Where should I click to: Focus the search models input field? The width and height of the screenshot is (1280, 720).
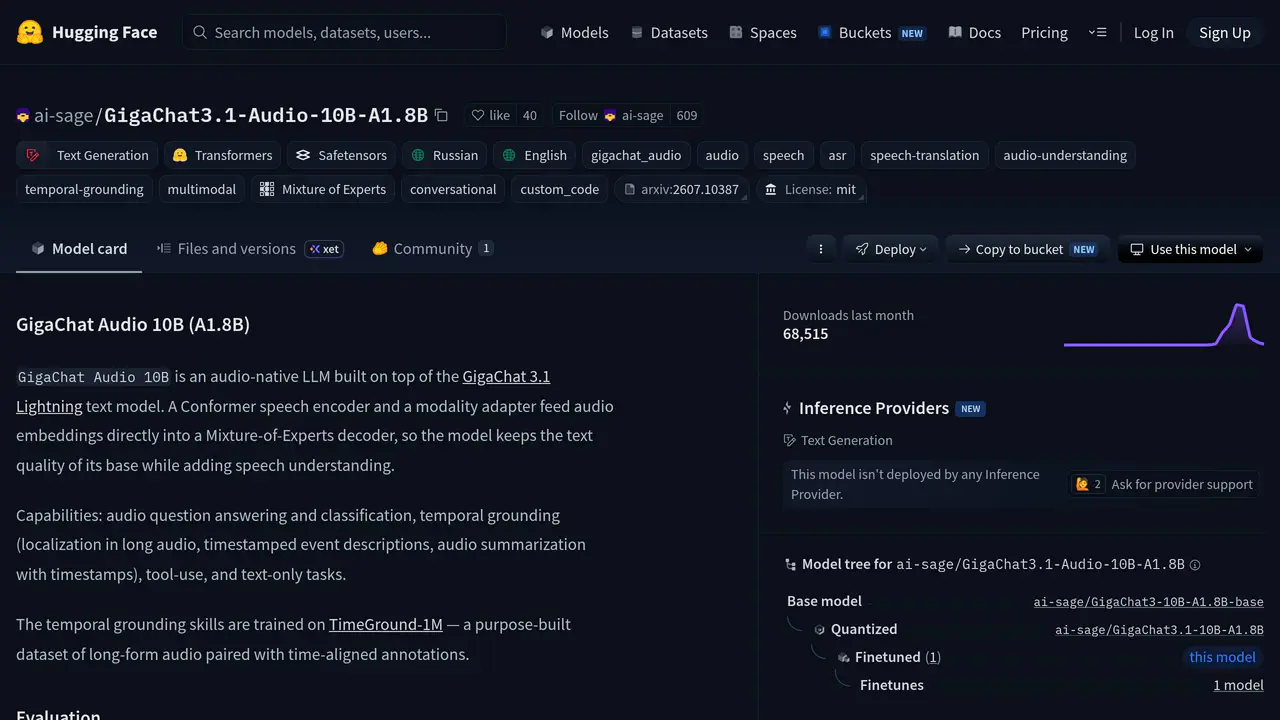[x=344, y=32]
